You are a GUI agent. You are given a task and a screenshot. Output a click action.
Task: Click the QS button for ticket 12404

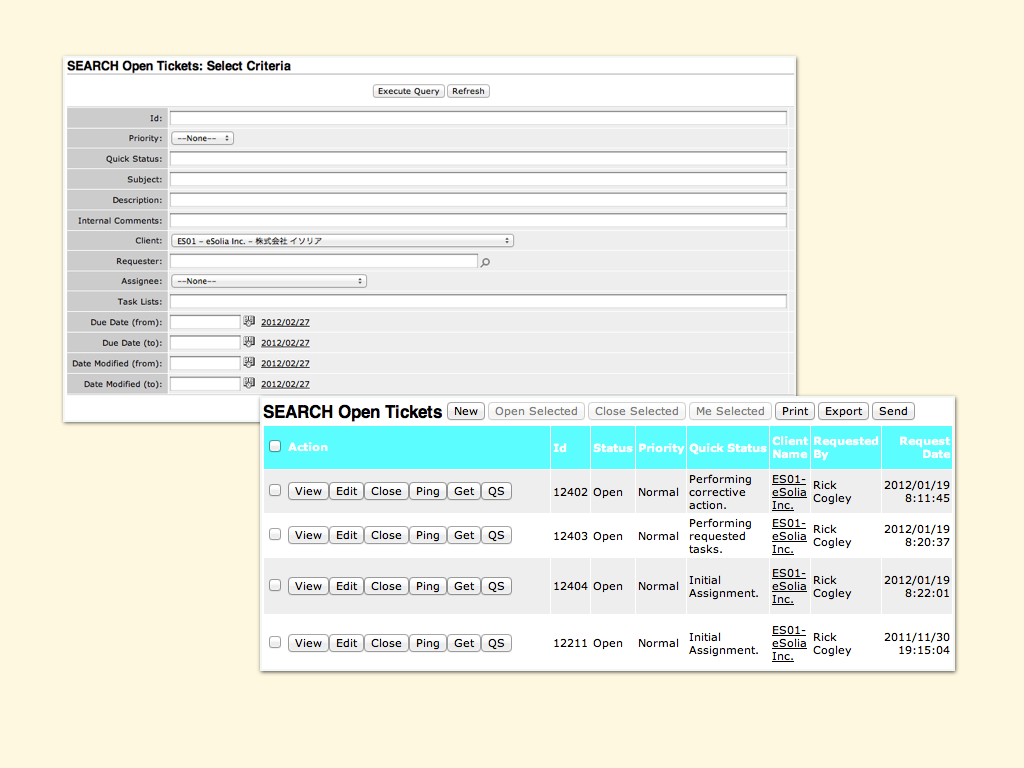coord(496,586)
